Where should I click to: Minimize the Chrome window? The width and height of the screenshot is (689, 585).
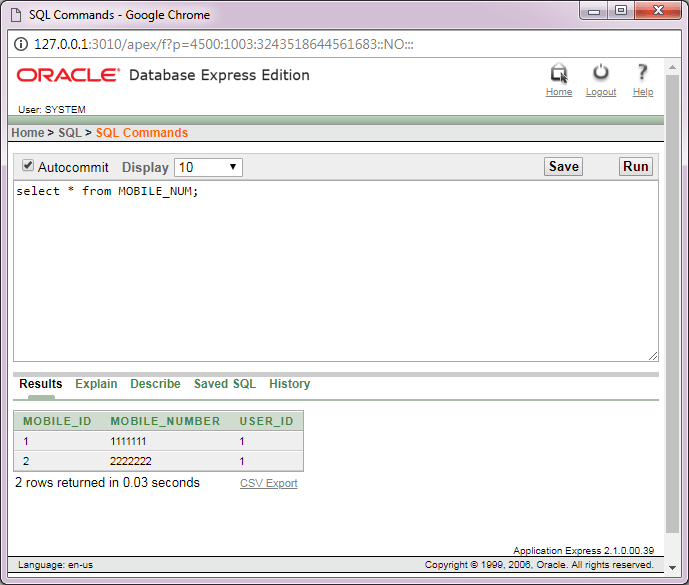[594, 11]
